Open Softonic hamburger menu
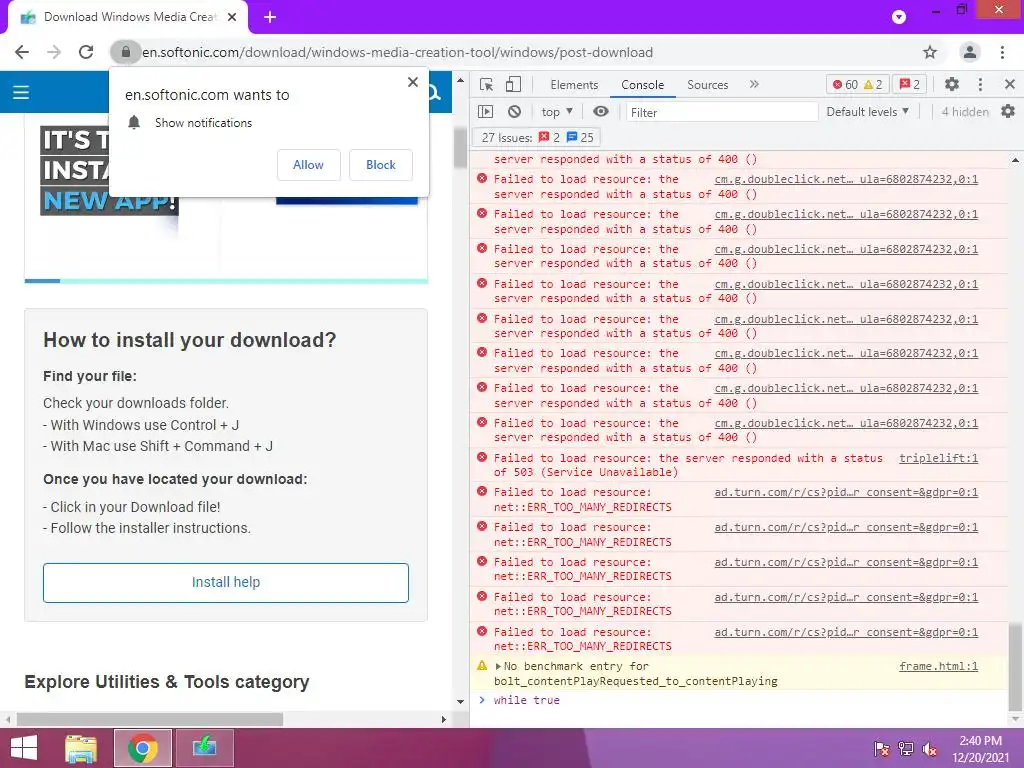Image resolution: width=1024 pixels, height=768 pixels. (x=21, y=92)
